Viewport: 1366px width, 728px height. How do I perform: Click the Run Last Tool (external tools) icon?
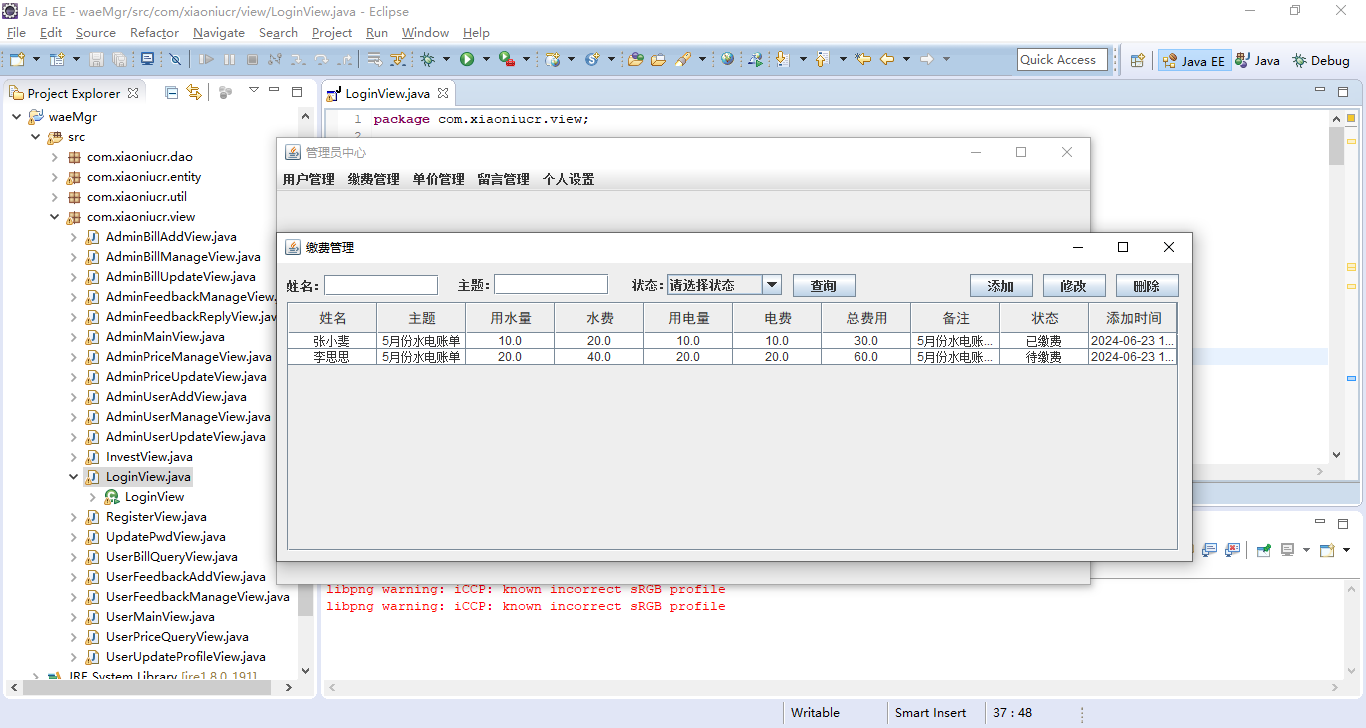tap(507, 60)
